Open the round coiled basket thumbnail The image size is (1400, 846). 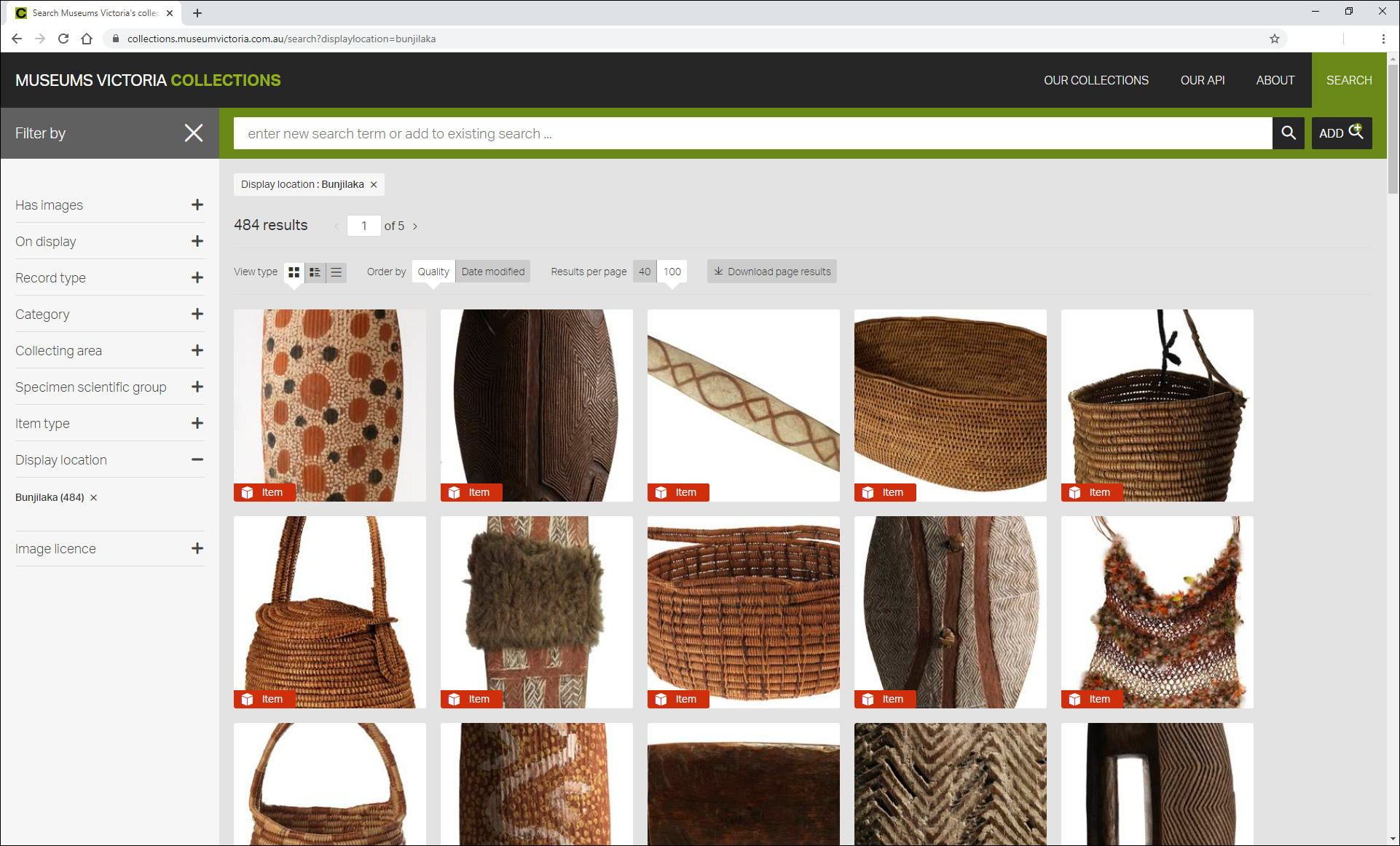coord(744,612)
